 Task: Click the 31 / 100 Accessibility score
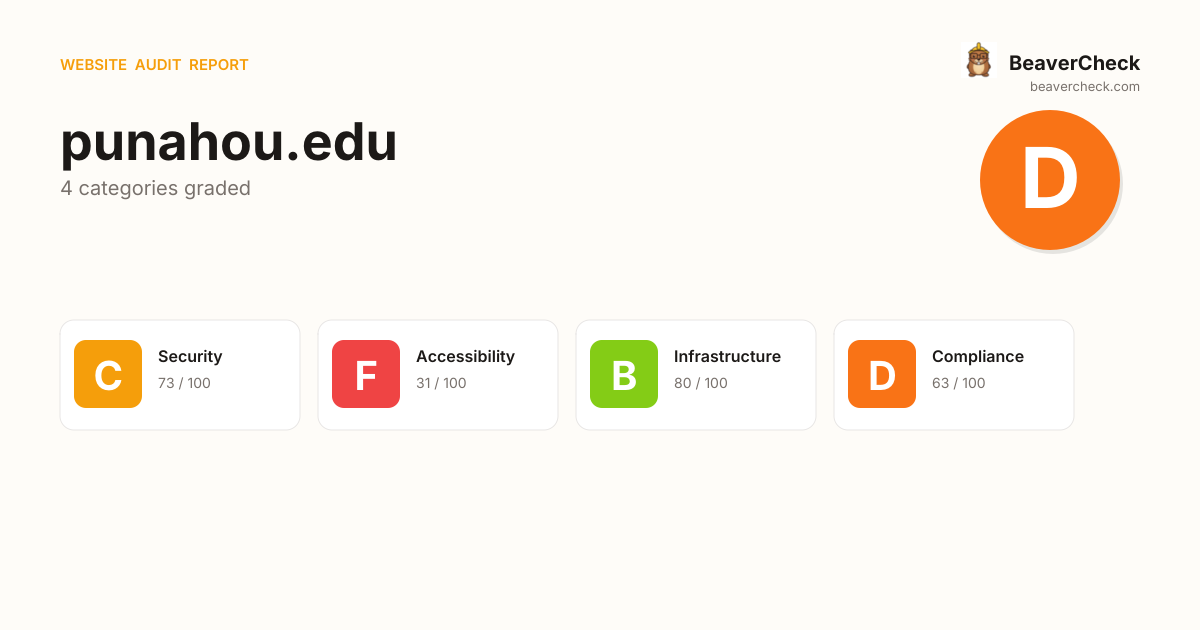[441, 383]
